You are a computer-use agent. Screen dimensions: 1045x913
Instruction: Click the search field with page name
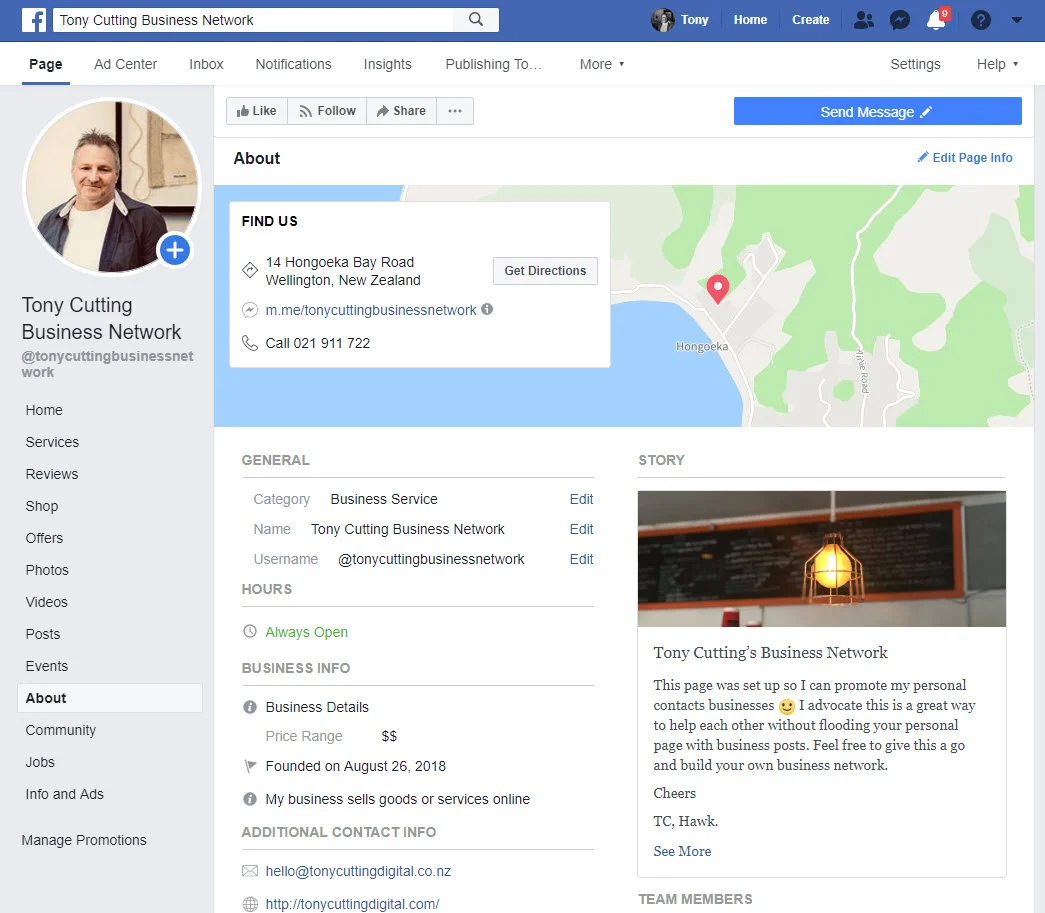coord(253,19)
